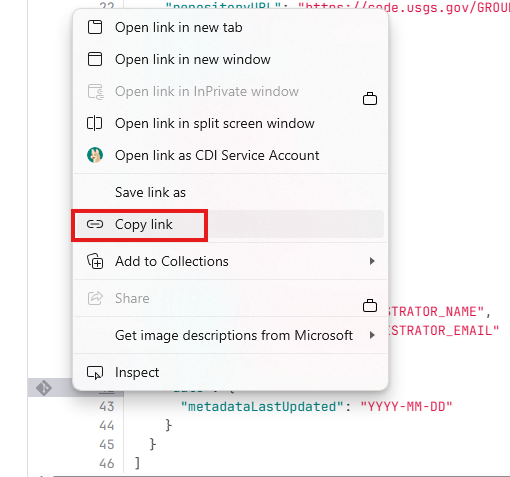The height and width of the screenshot is (477, 510).
Task: Click the STRATOR_EMAIL value text
Action: [443, 331]
